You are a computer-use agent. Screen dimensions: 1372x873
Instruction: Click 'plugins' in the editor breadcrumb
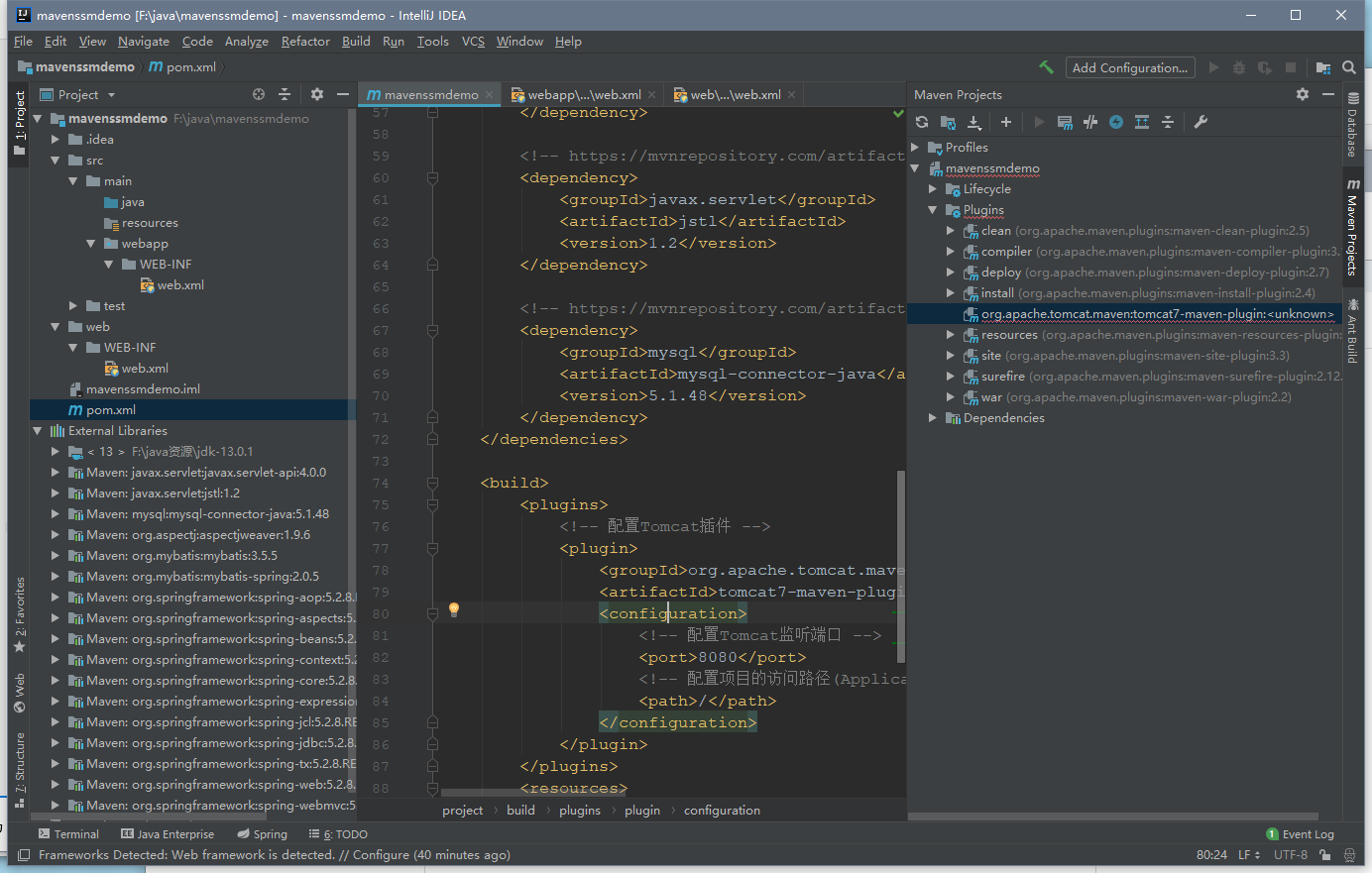pos(580,811)
